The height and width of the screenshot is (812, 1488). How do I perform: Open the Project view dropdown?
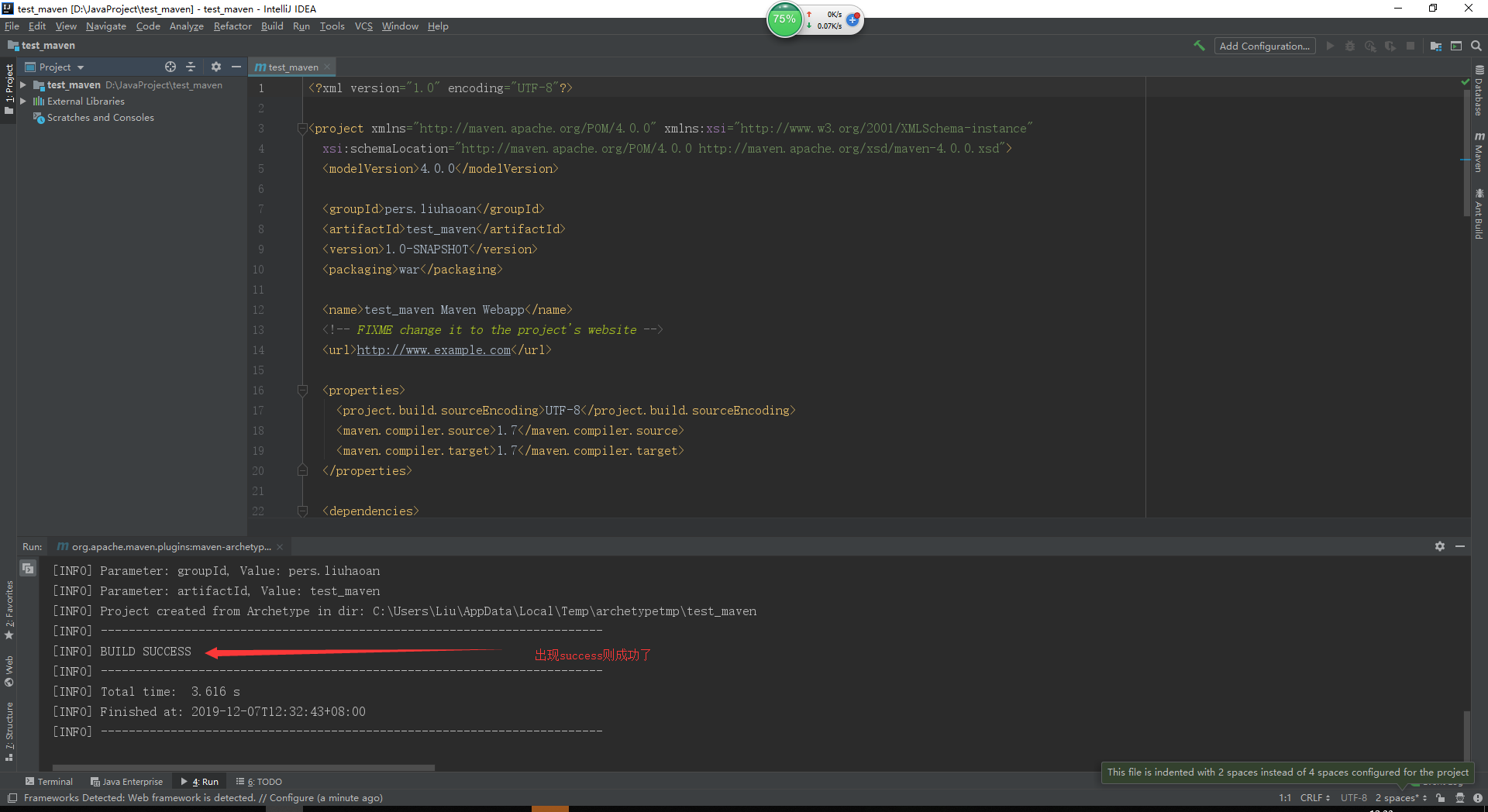tap(54, 67)
